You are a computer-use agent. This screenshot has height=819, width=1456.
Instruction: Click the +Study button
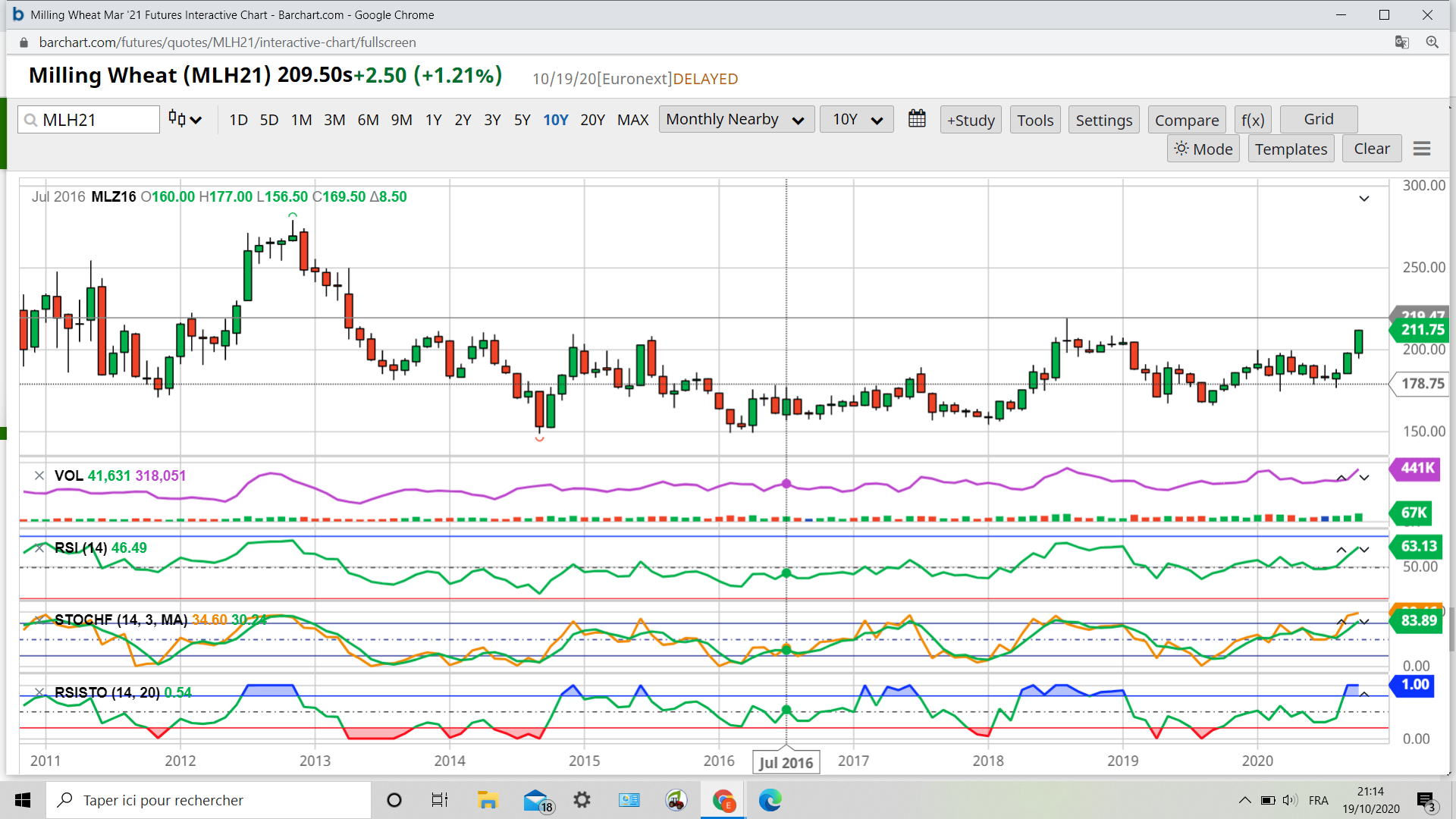point(971,120)
